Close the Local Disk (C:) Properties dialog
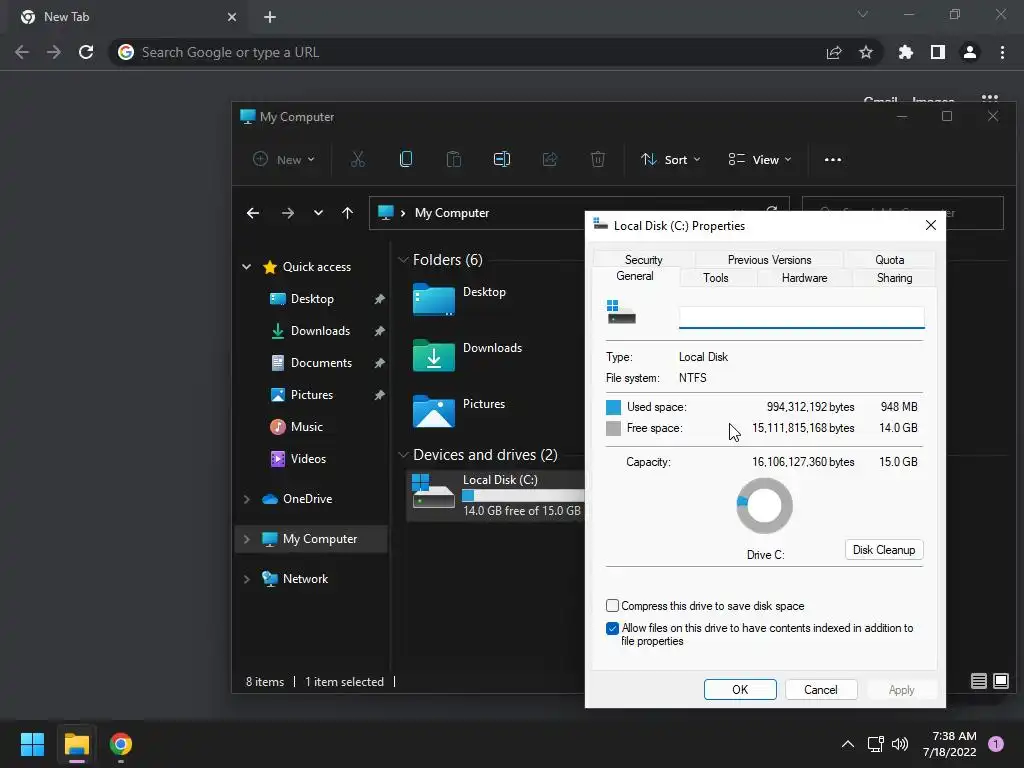This screenshot has width=1024, height=768. click(931, 225)
